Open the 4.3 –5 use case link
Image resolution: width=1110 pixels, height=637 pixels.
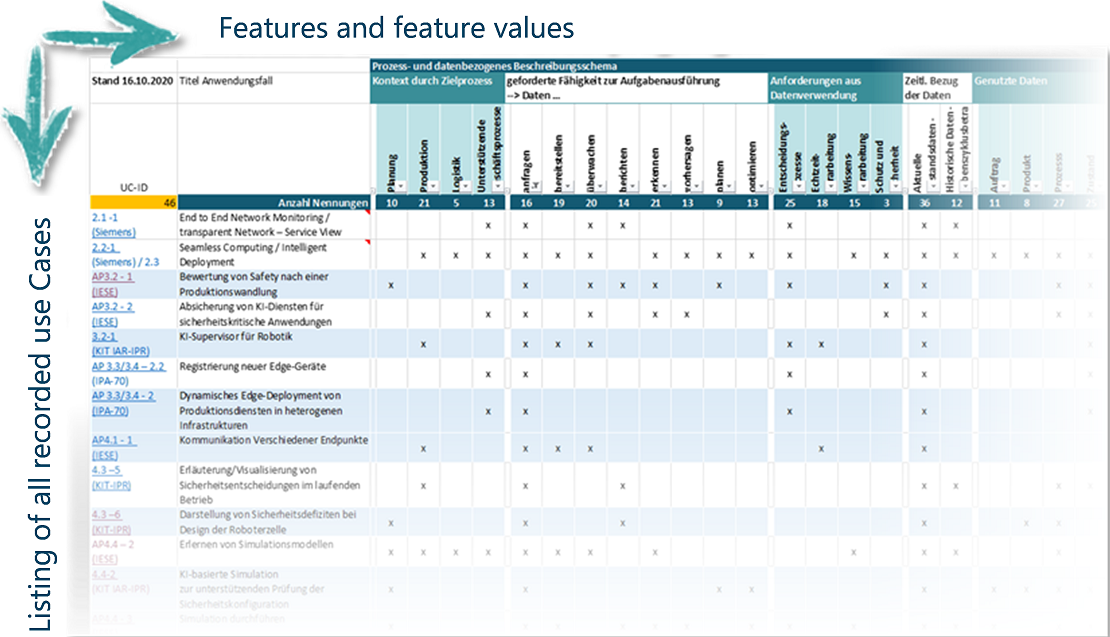pos(106,470)
